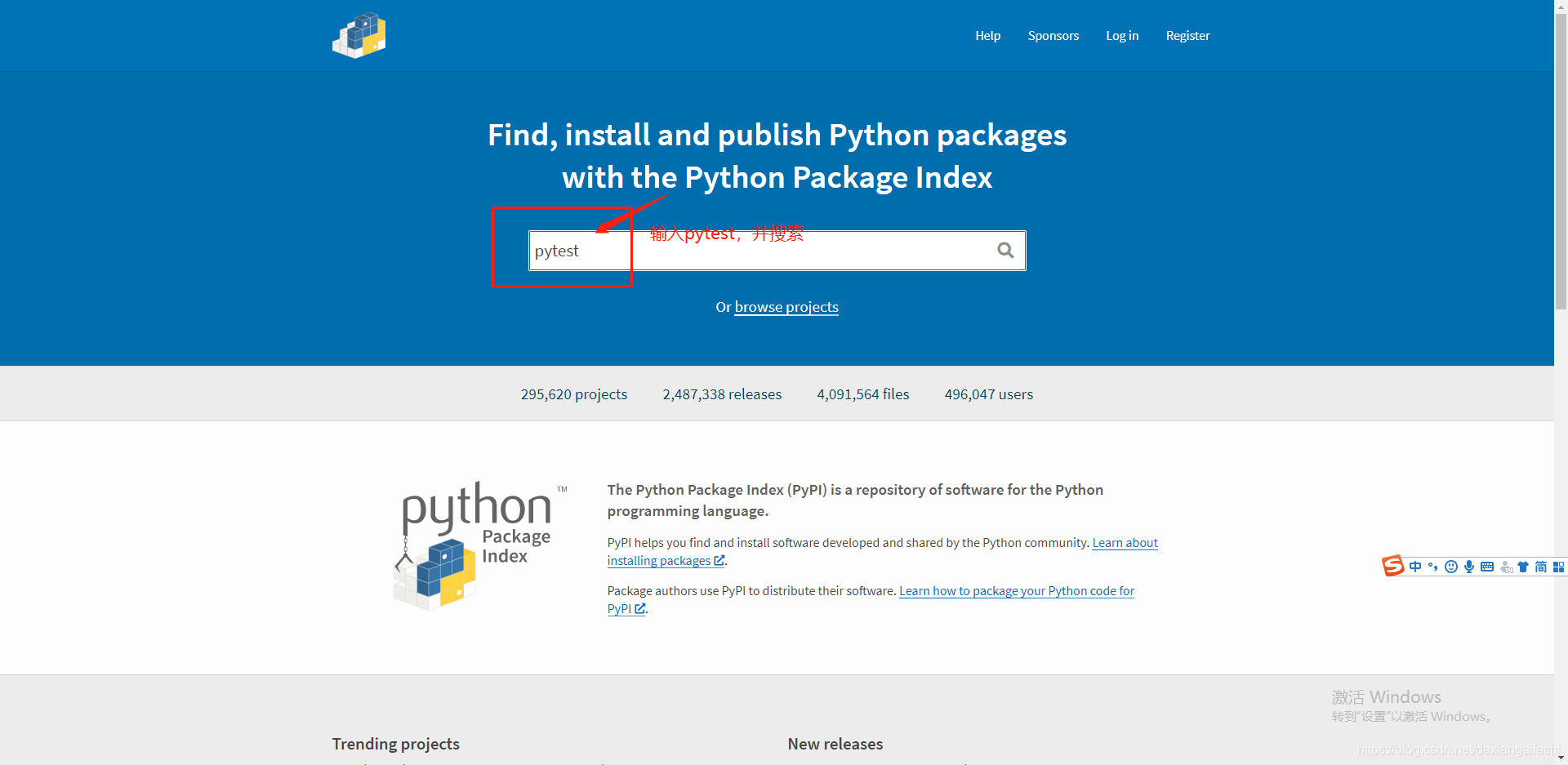1568x765 pixels.
Task: Click Log in in the header
Action: coord(1122,35)
